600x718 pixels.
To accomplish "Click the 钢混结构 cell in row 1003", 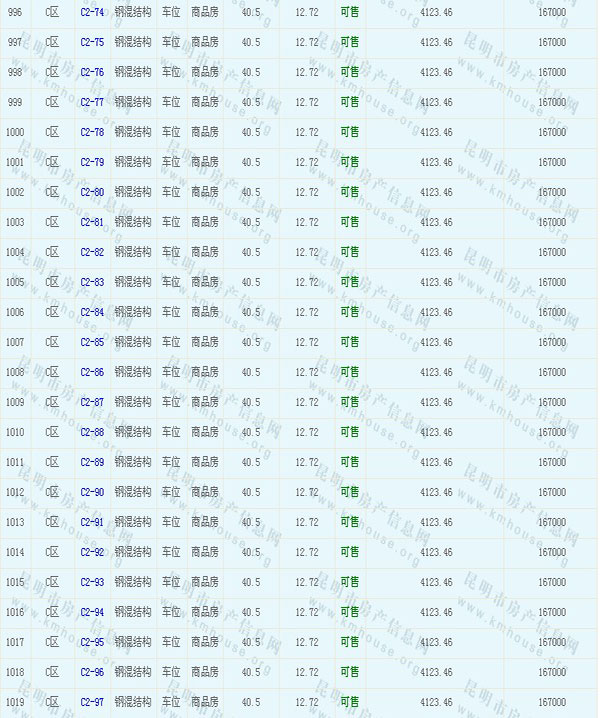I will pyautogui.click(x=133, y=223).
